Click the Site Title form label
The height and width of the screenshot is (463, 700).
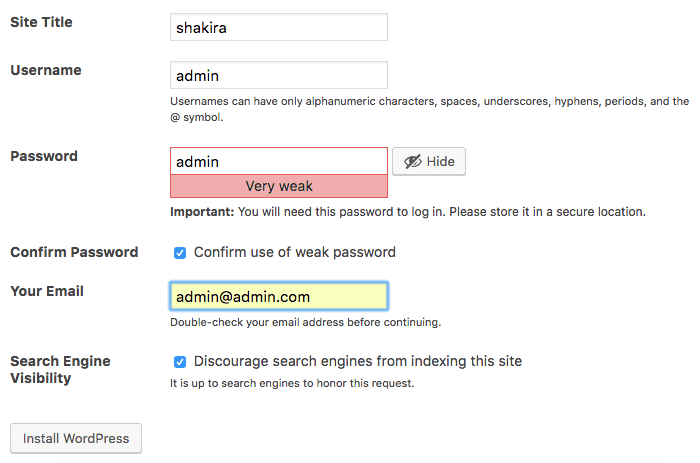coord(41,22)
